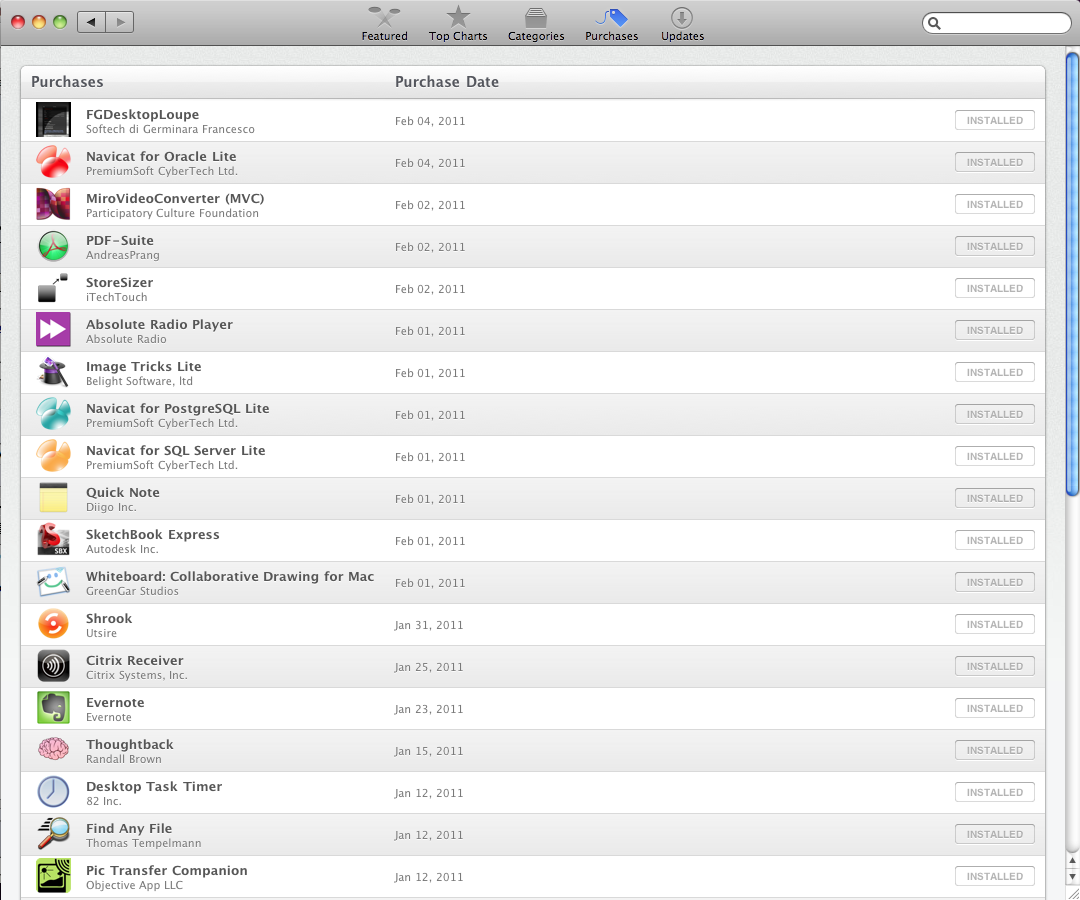Click INSTALLED button for Find Any File
This screenshot has height=900, width=1080.
995,834
